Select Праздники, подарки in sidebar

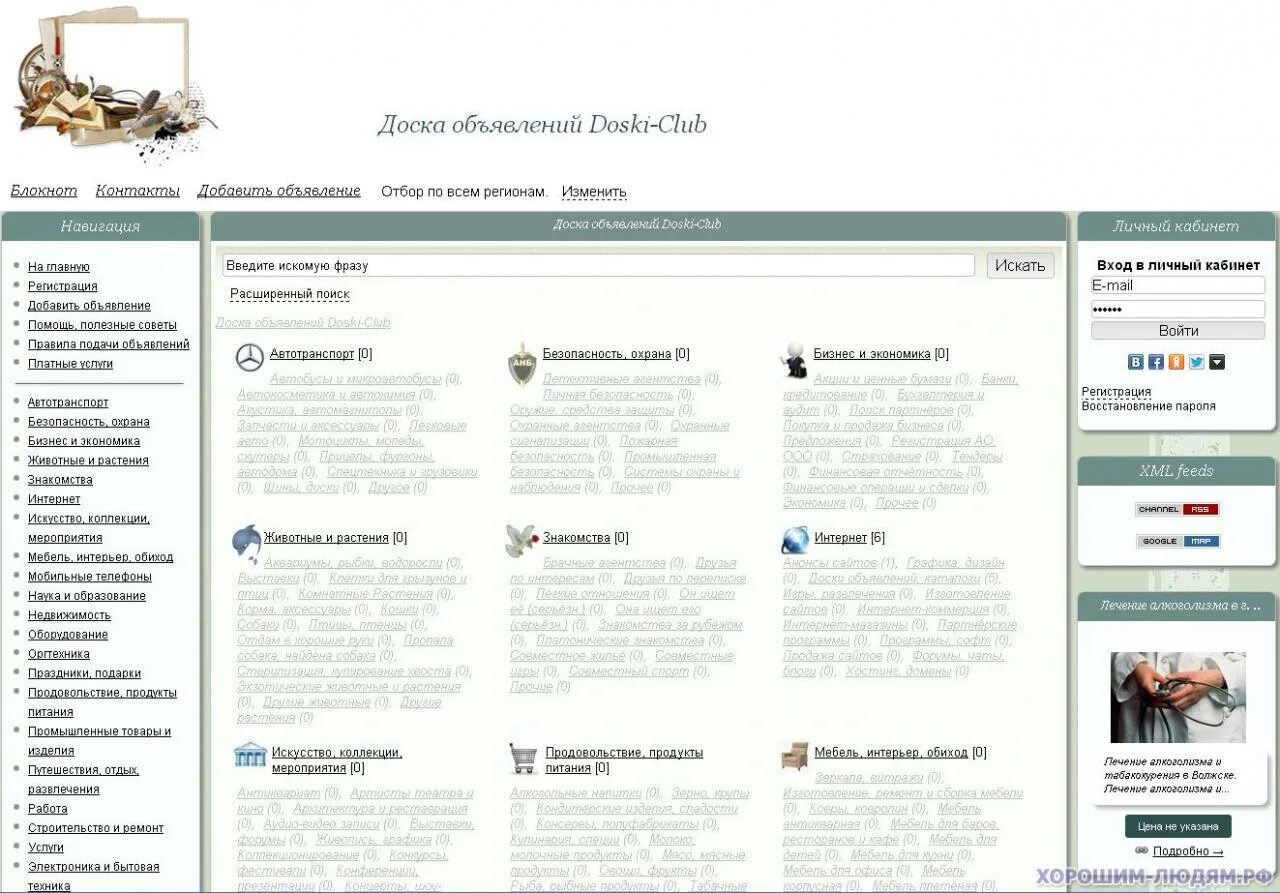85,673
